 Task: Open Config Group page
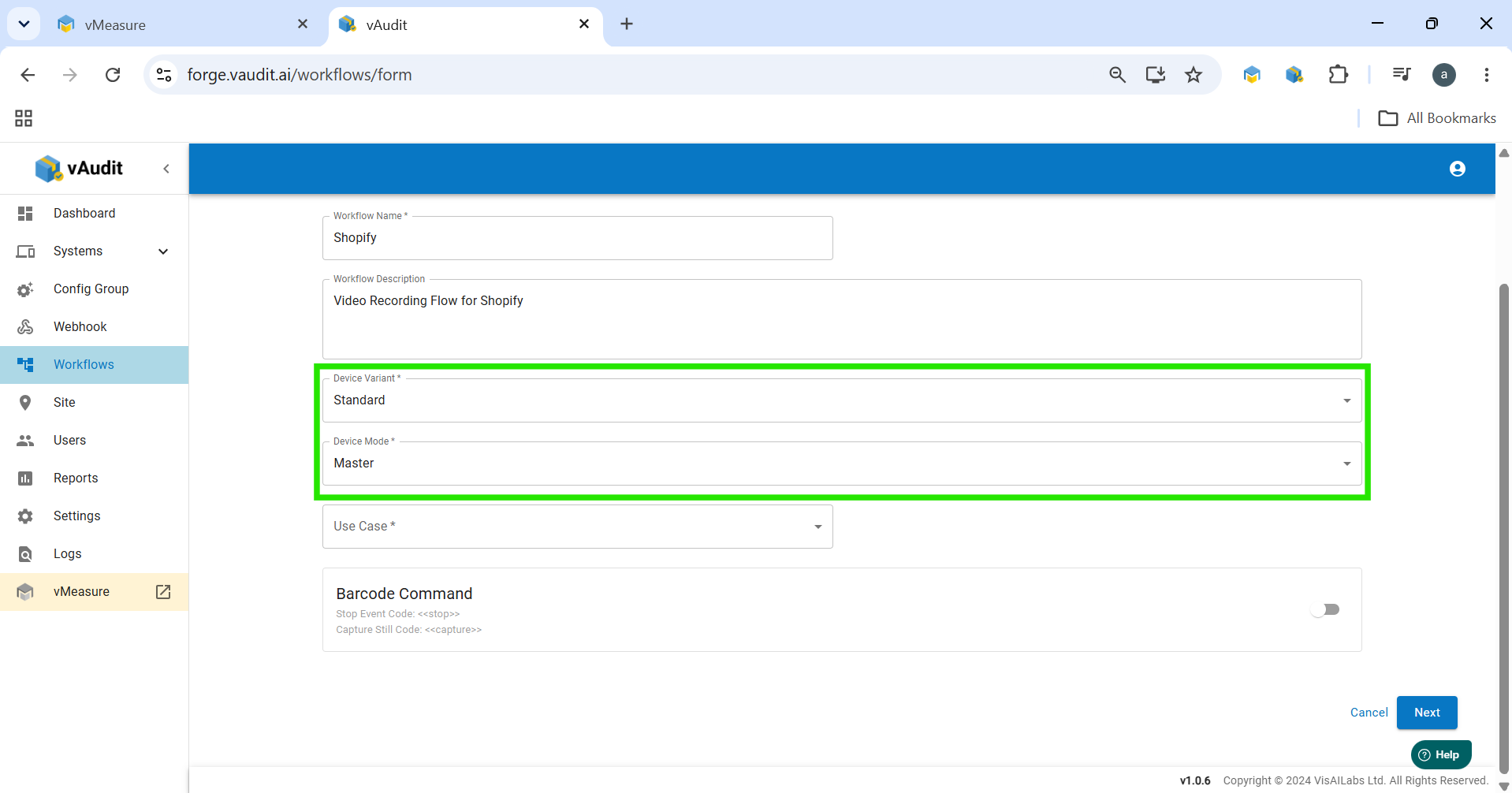91,289
